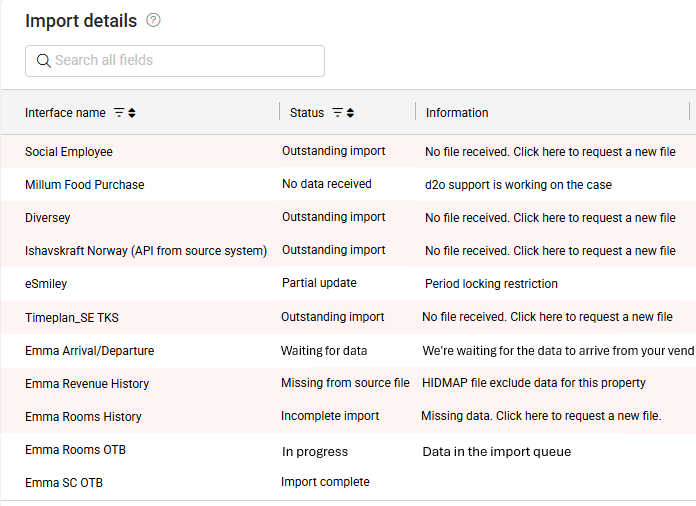696x506 pixels.
Task: Click the In progress status
Action: pyautogui.click(x=315, y=452)
